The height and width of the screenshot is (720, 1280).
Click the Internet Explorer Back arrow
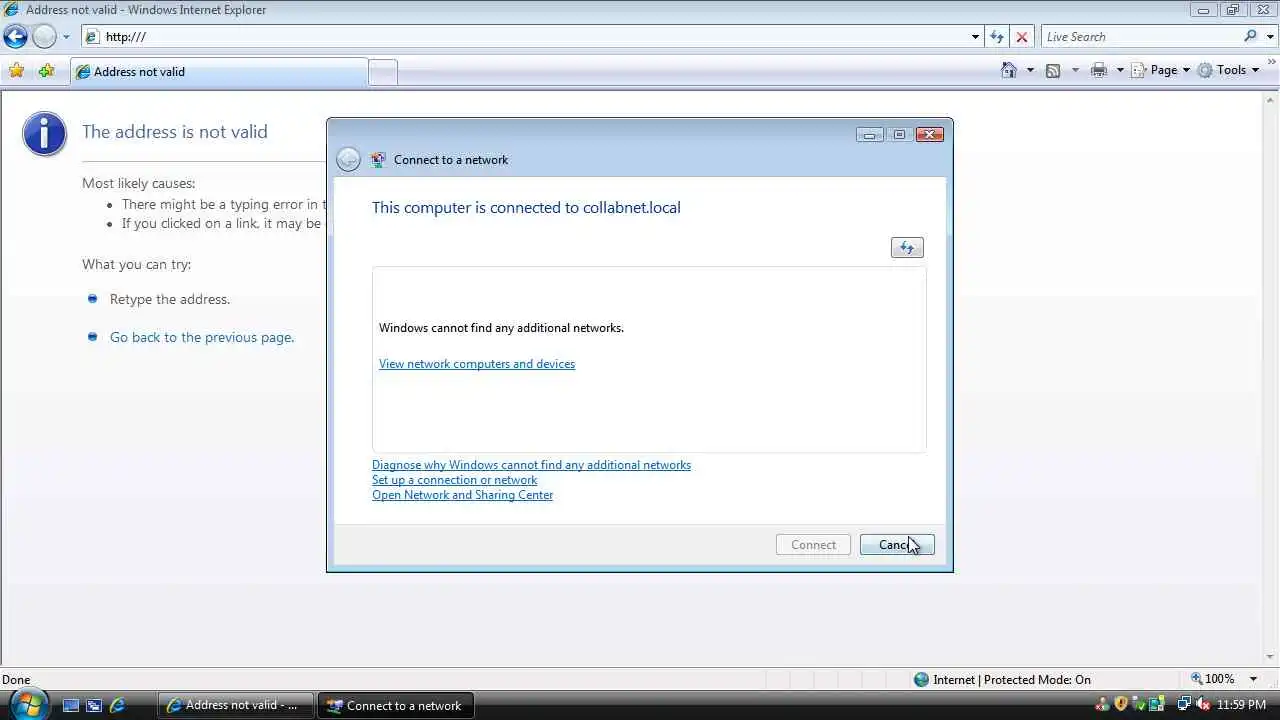(x=15, y=37)
